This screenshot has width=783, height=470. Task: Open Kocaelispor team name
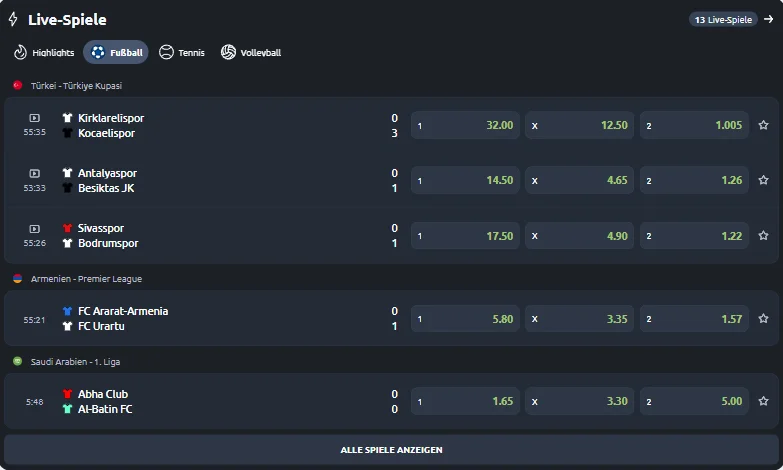point(106,133)
